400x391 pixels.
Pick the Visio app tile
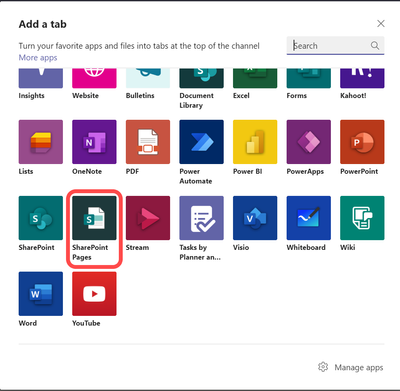255,218
